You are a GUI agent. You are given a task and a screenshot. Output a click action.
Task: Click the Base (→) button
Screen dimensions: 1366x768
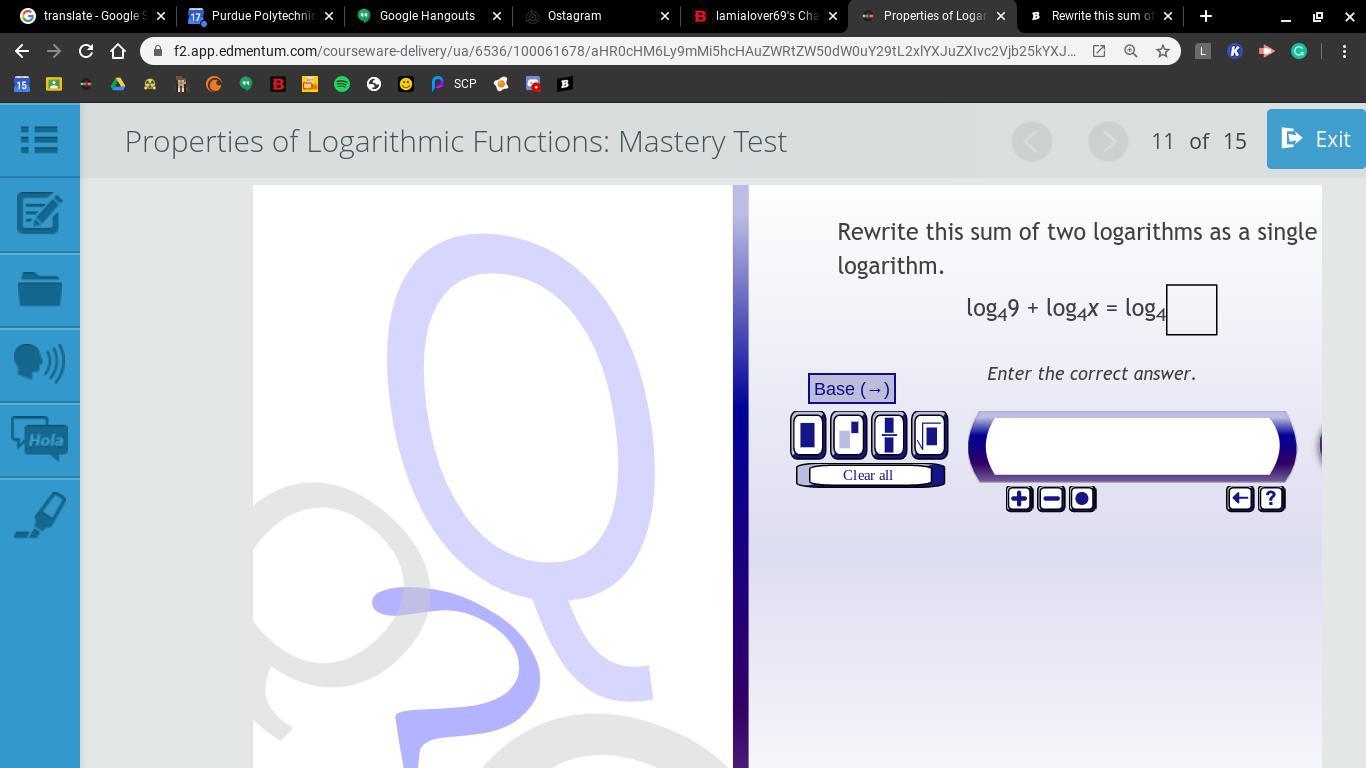click(x=851, y=389)
